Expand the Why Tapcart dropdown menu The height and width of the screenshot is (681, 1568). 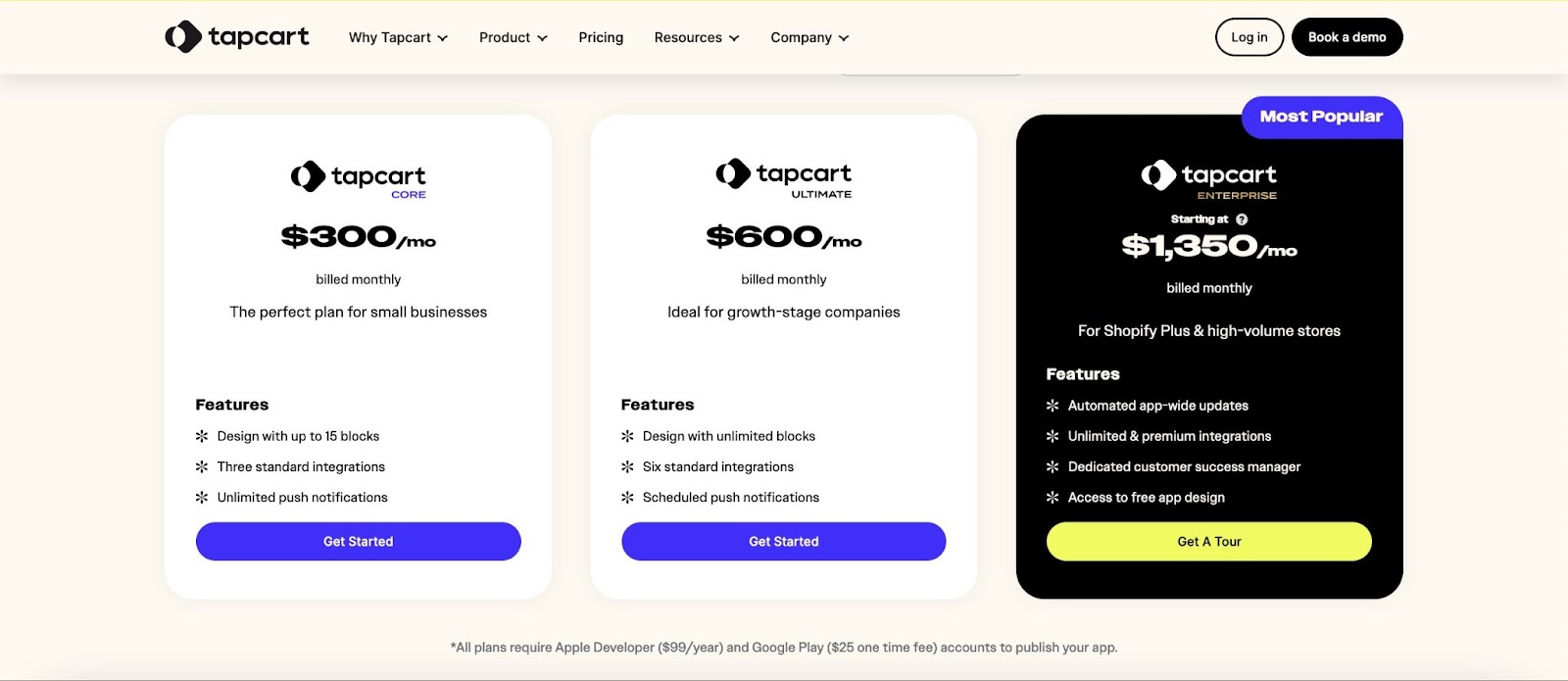pyautogui.click(x=398, y=37)
